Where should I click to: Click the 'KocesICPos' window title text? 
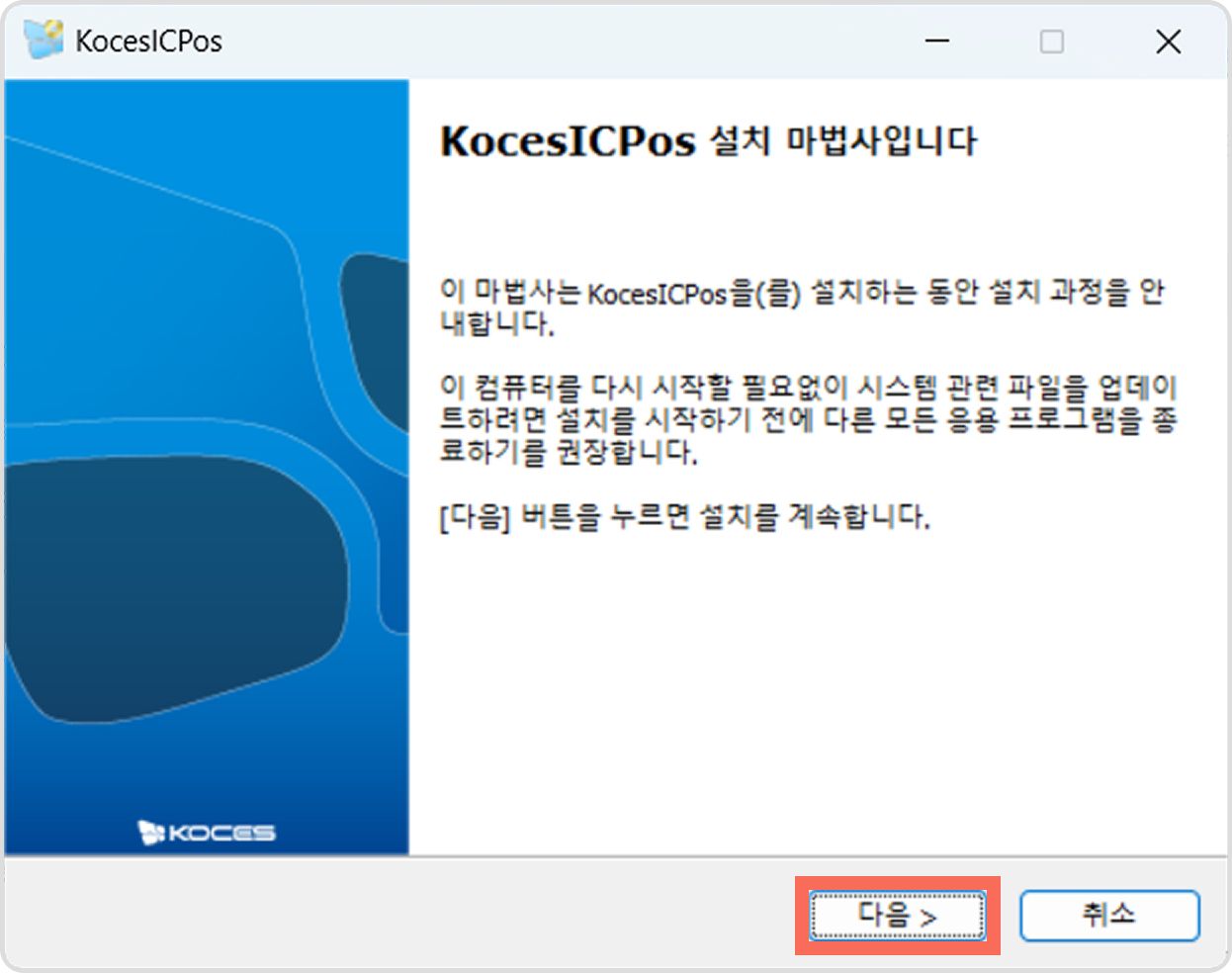[x=149, y=42]
